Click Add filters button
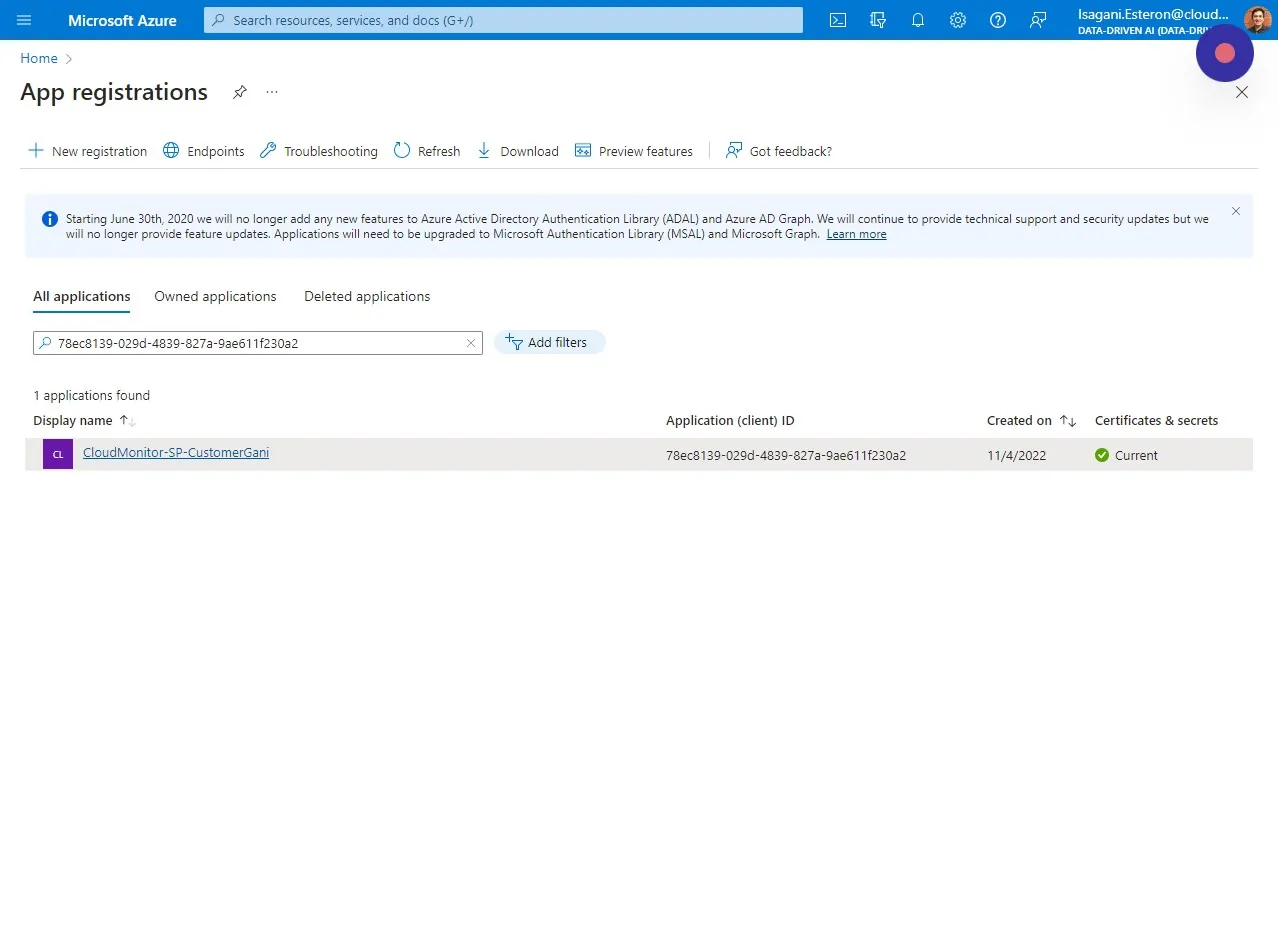Viewport: 1278px width, 951px height. point(549,342)
